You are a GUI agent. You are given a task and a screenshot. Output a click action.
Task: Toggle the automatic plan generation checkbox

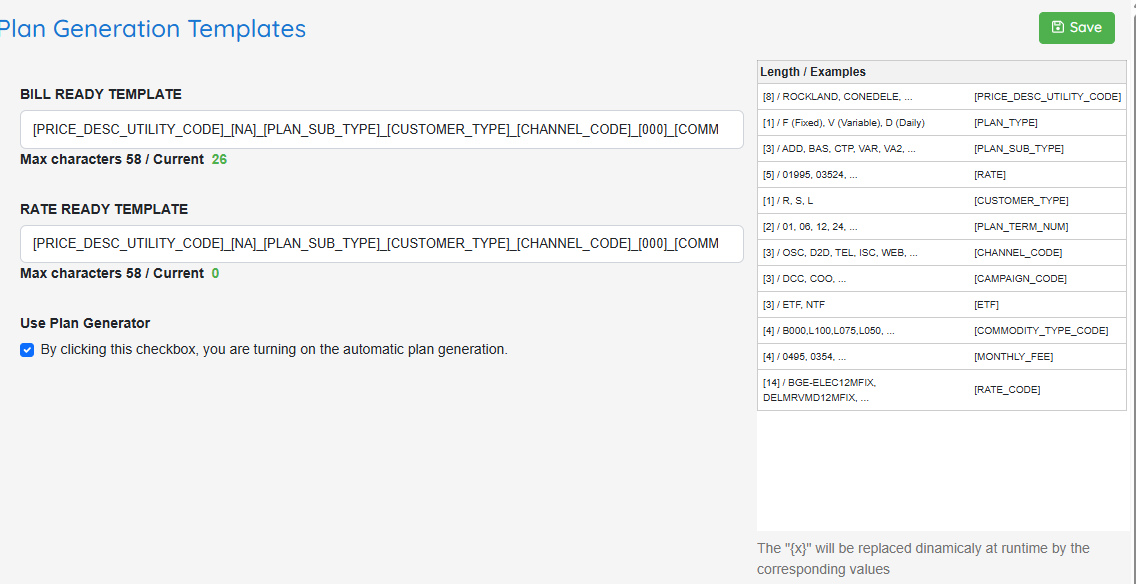click(x=27, y=350)
